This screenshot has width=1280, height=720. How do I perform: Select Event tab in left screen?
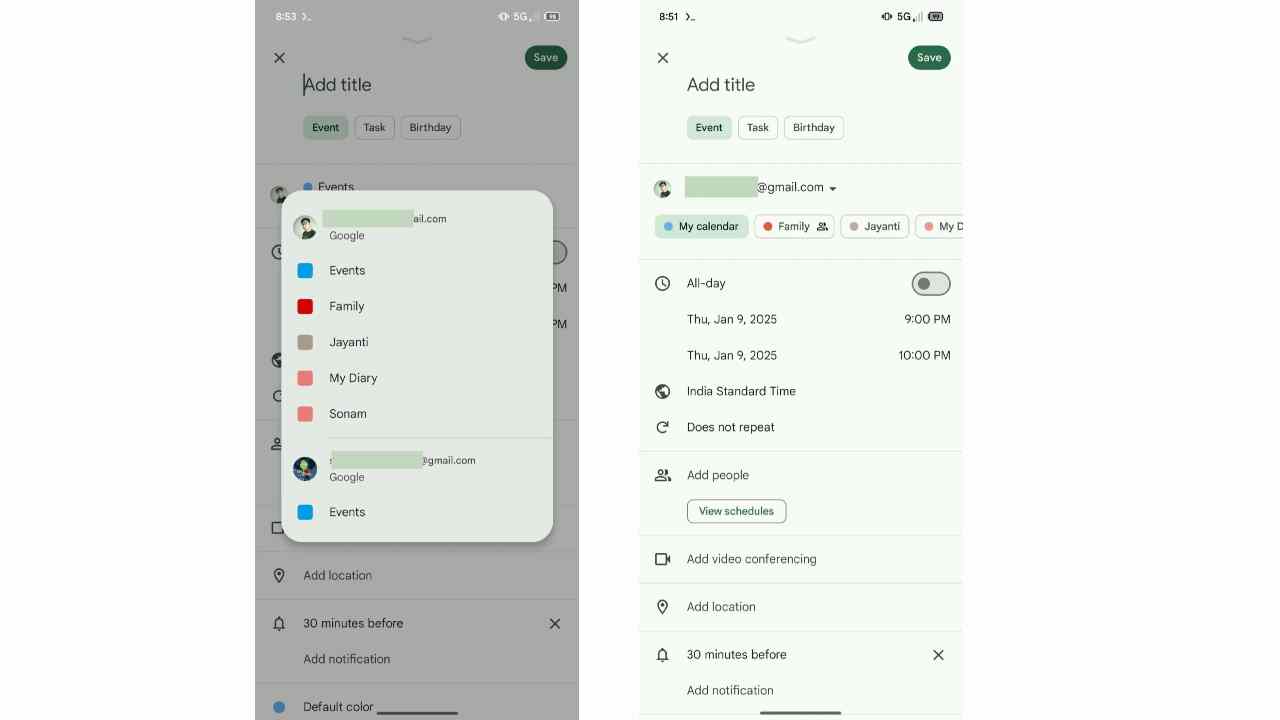[x=326, y=127]
